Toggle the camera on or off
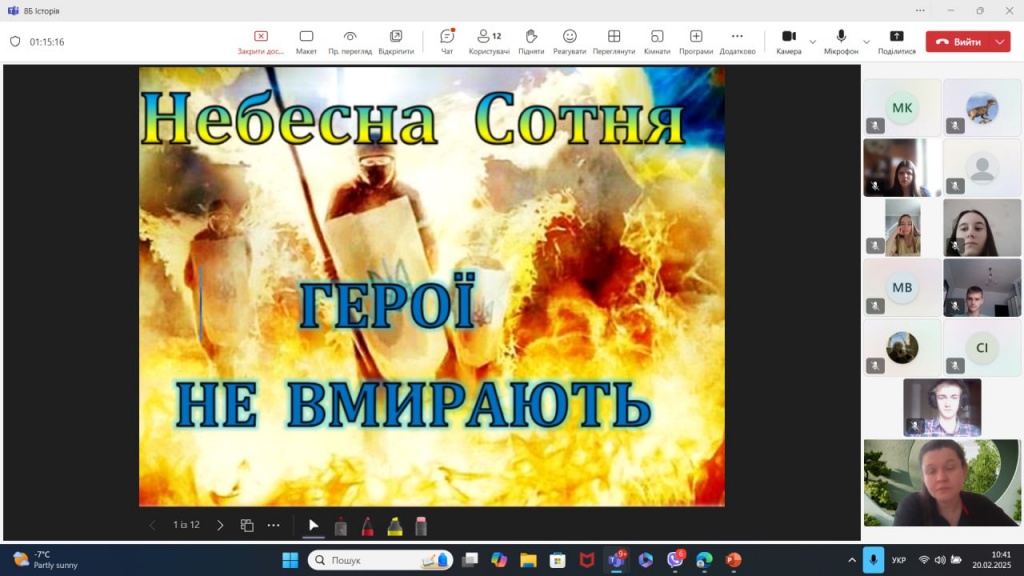This screenshot has height=576, width=1024. point(788,41)
